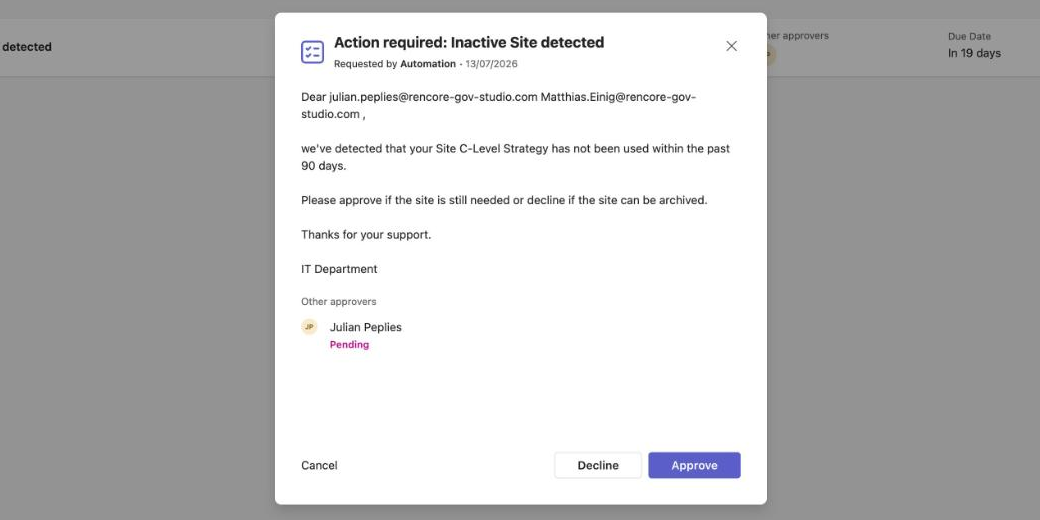Close the dialog with the X icon
1040x520 pixels.
731,46
